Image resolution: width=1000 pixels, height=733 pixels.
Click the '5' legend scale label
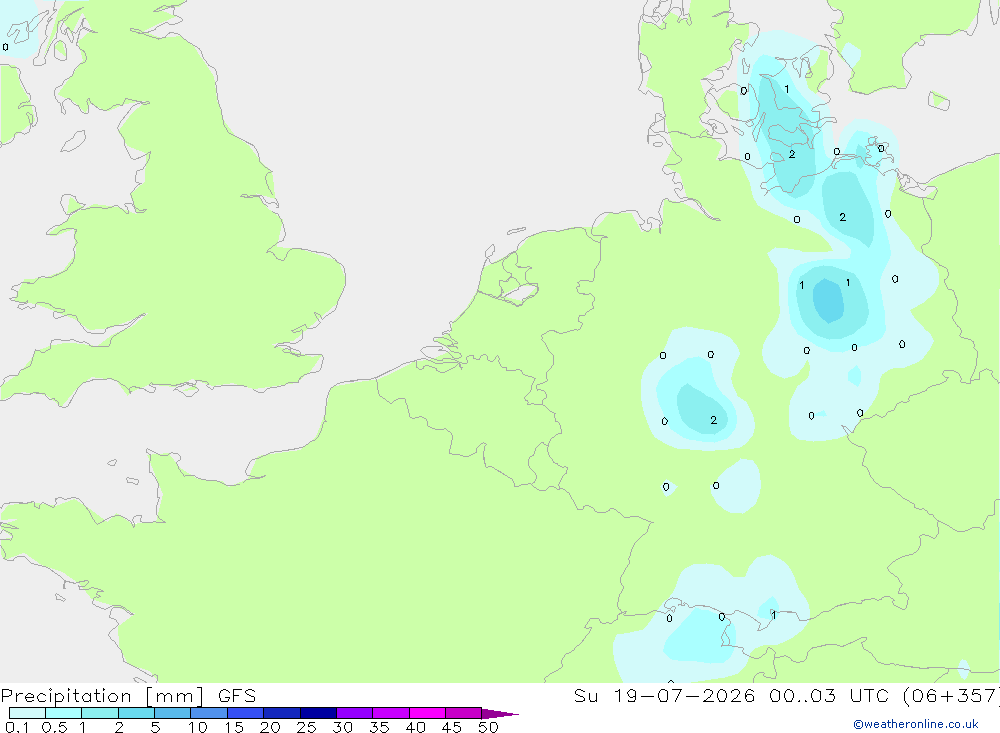(x=155, y=727)
